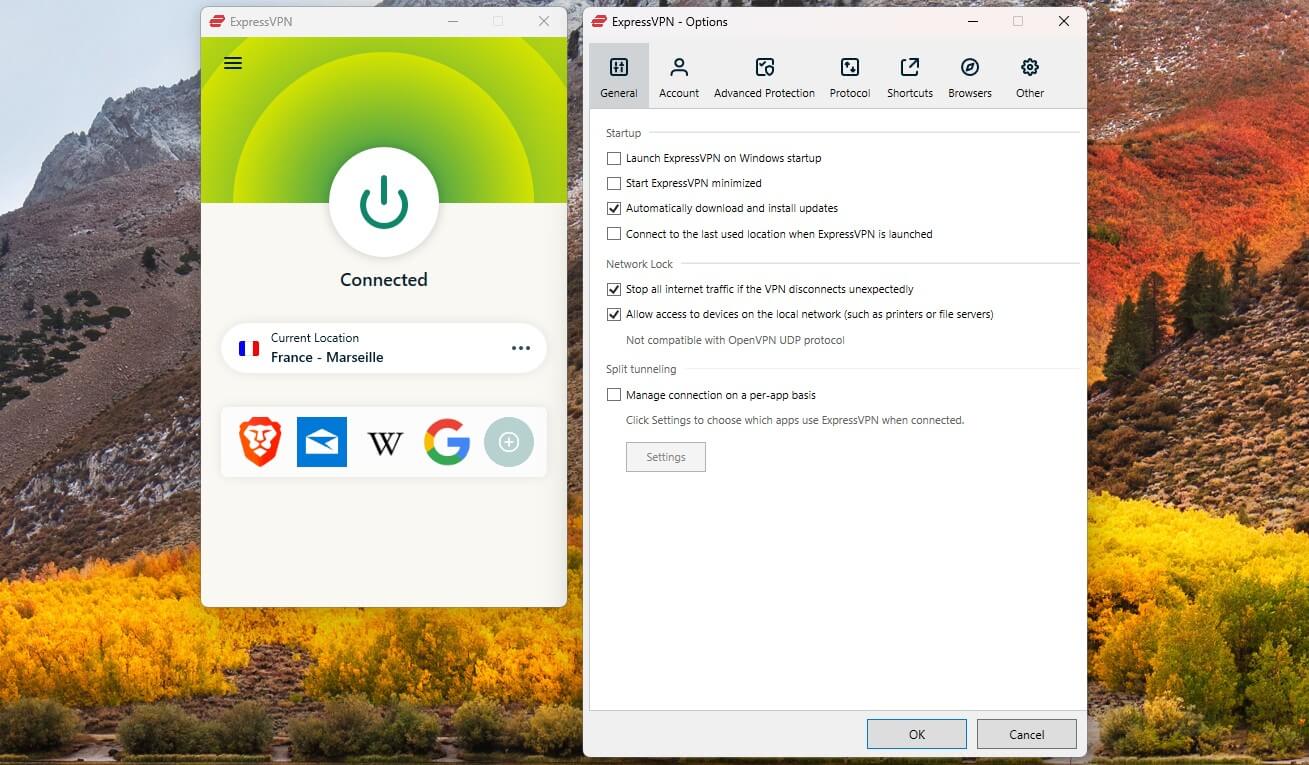Confirm options with the OK button

tap(917, 734)
